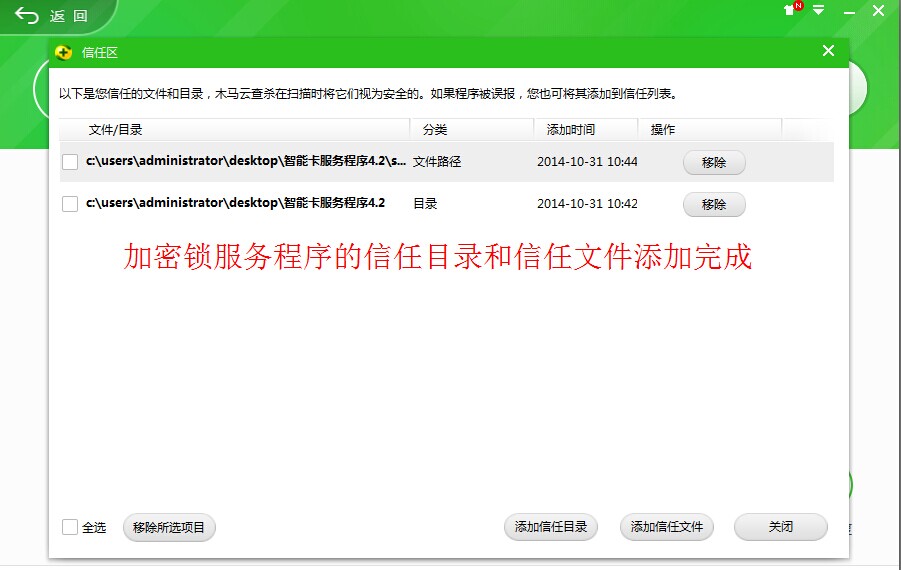
Task: Click the 添加信任目录 button
Action: [551, 527]
